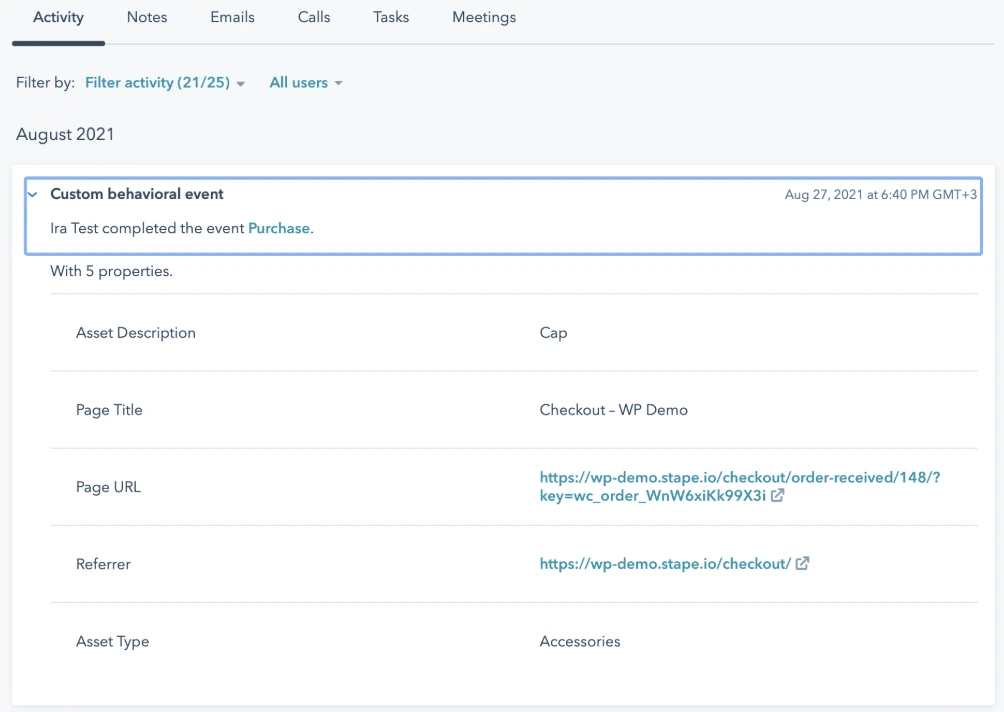Image resolution: width=1004 pixels, height=712 pixels.
Task: Click the Aug 27, 2021 timestamp
Action: pos(881,195)
